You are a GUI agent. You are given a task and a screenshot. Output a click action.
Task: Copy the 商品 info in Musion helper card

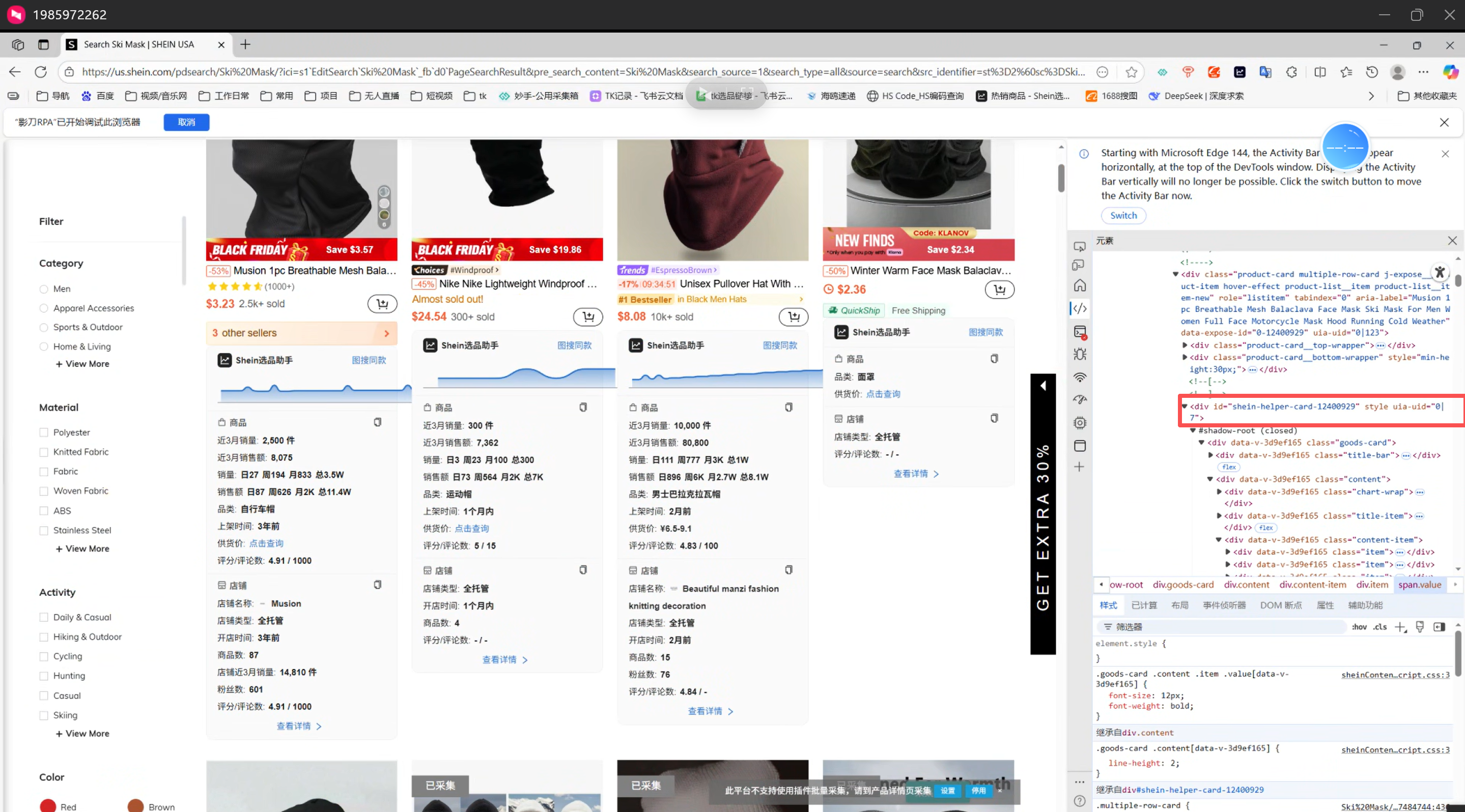click(x=378, y=422)
